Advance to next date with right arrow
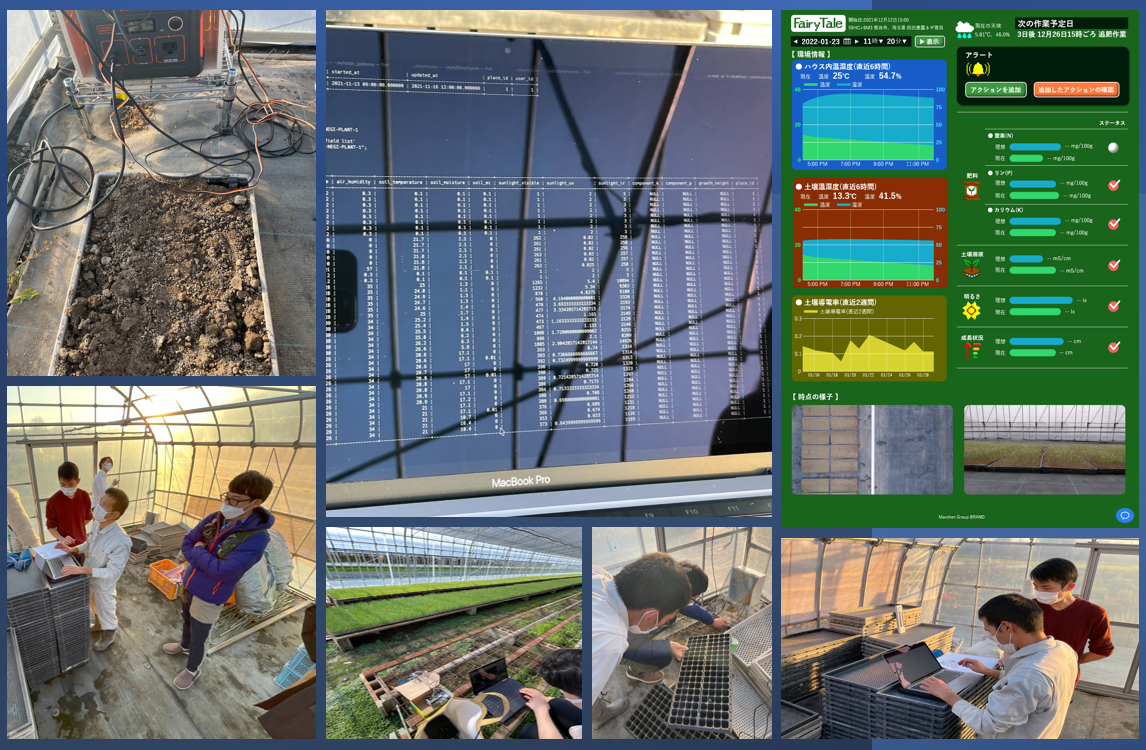This screenshot has width=1146, height=750. coord(857,42)
